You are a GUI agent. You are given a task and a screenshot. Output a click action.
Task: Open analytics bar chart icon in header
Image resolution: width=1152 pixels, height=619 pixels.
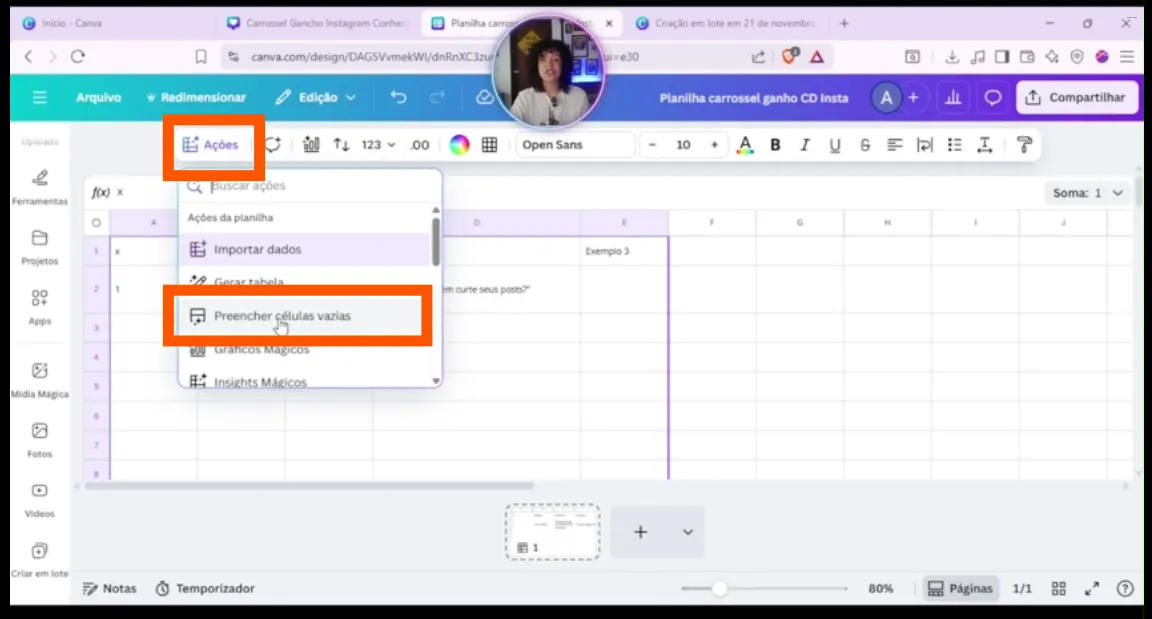point(953,97)
